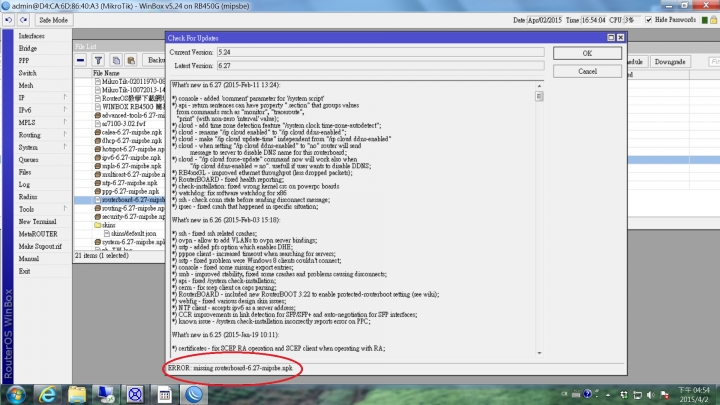The width and height of the screenshot is (720, 405).
Task: Expand the System submenu arrow
Action: [65, 147]
